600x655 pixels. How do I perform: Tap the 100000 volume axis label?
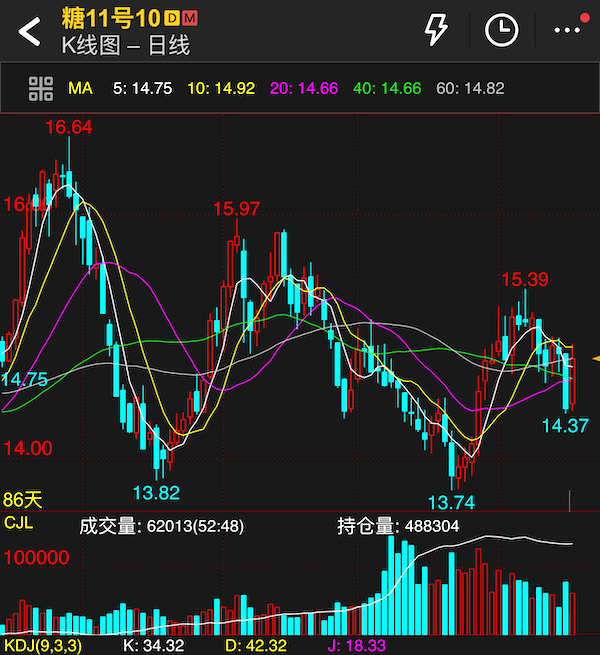click(x=36, y=558)
